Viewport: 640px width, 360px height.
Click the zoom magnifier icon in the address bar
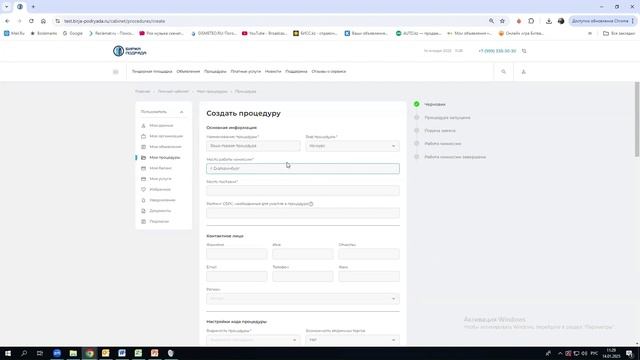click(x=491, y=21)
